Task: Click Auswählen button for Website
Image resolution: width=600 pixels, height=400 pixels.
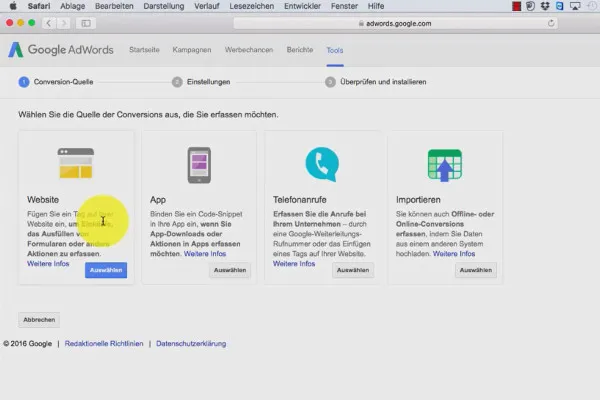Action: (x=106, y=270)
